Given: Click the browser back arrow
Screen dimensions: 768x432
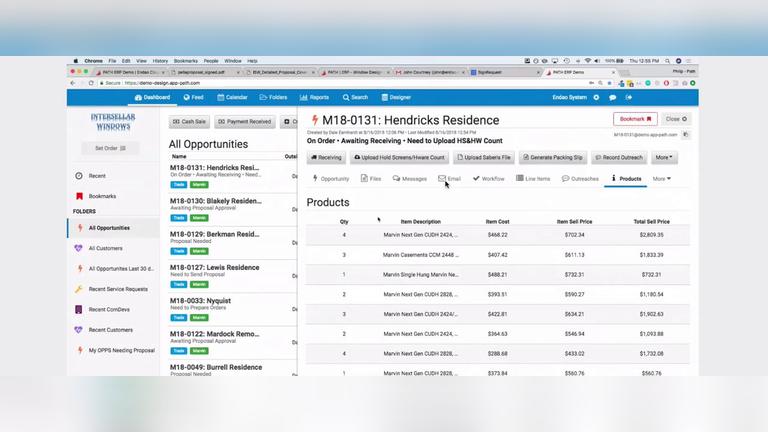Looking at the screenshot, I should coord(72,83).
